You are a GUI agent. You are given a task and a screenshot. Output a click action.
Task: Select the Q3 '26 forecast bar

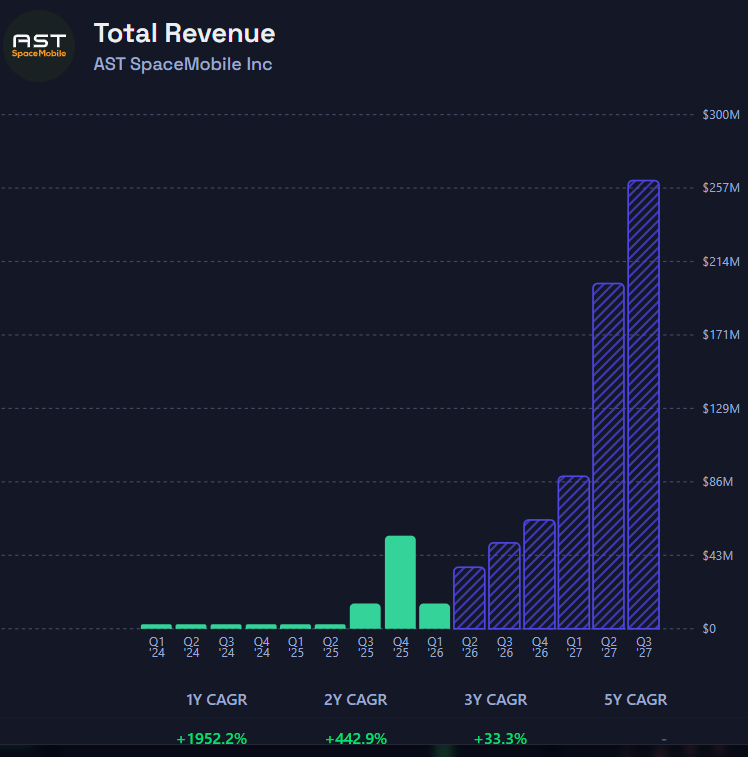point(505,586)
